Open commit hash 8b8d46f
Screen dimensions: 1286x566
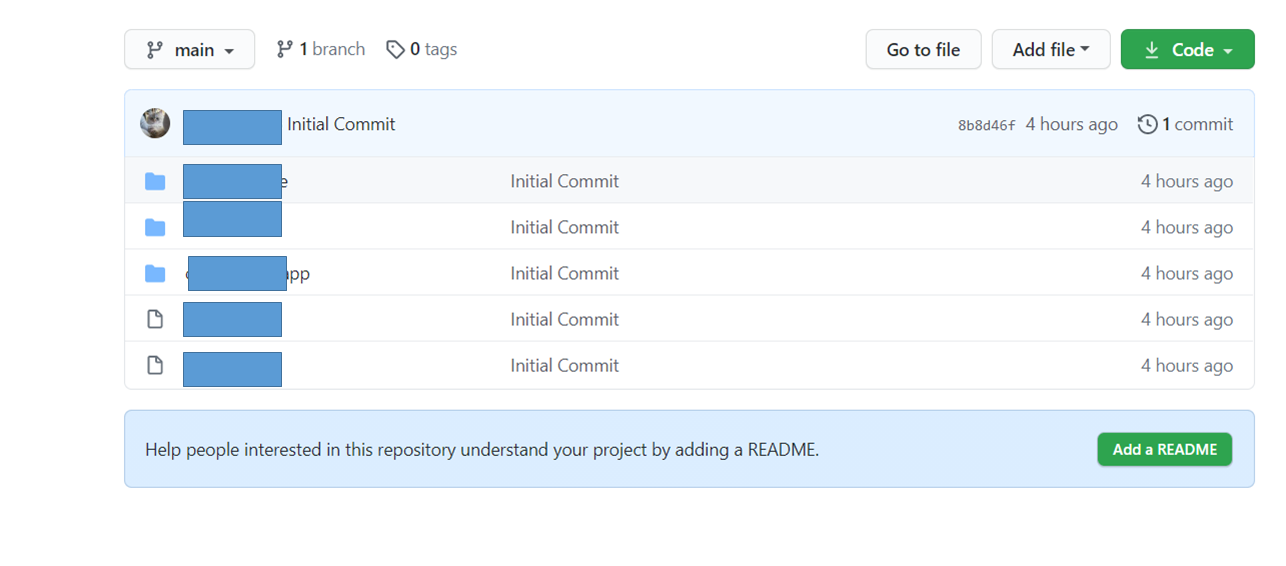coord(986,125)
